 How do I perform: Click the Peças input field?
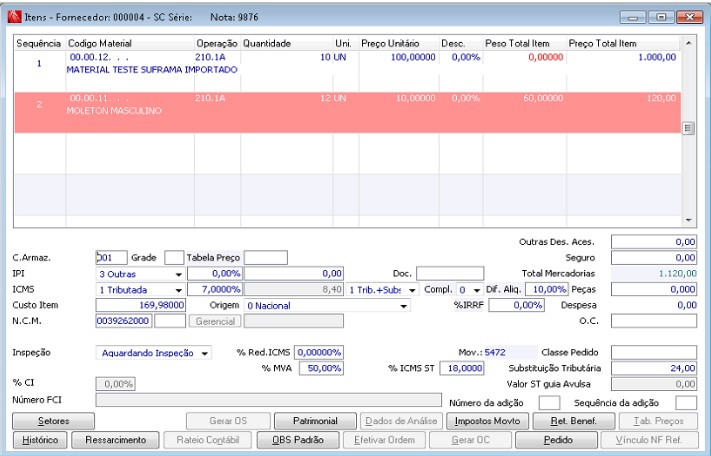654,289
